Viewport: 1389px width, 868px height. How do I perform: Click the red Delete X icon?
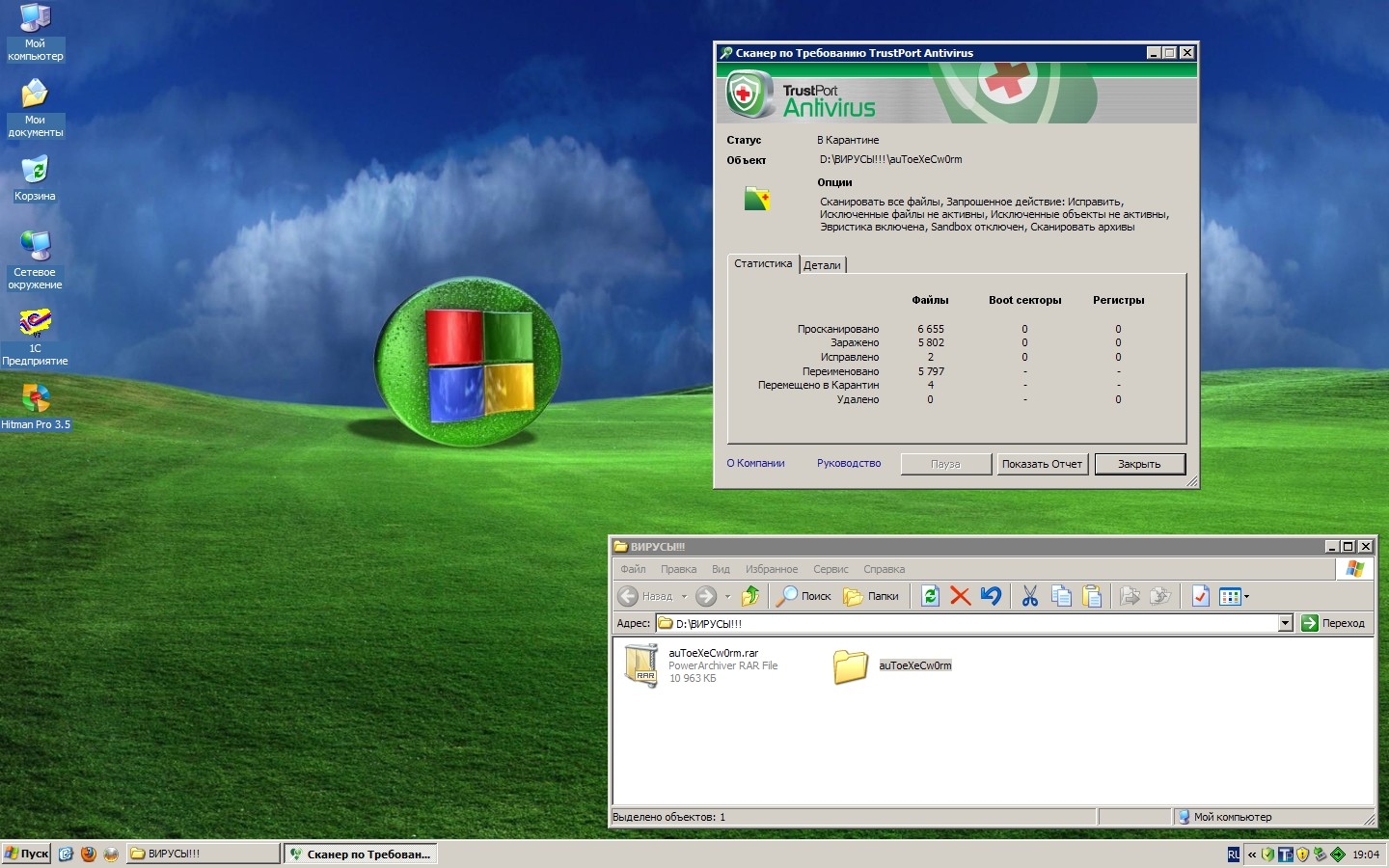pos(960,596)
